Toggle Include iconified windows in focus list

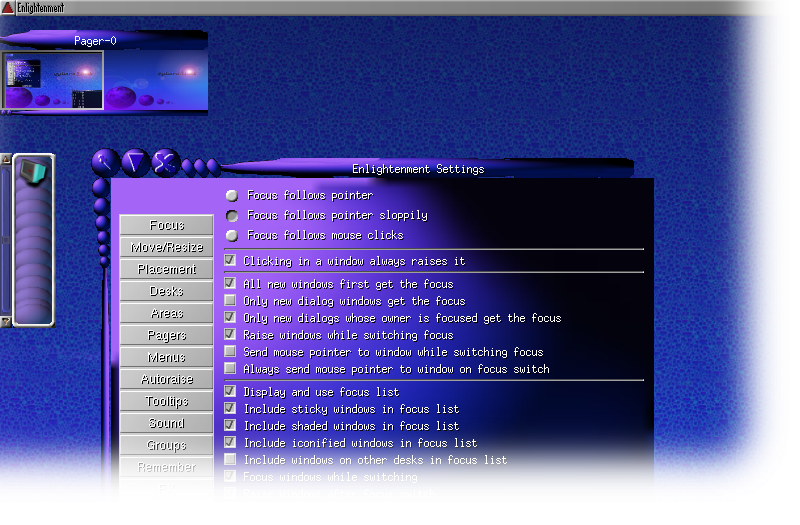[x=230, y=442]
